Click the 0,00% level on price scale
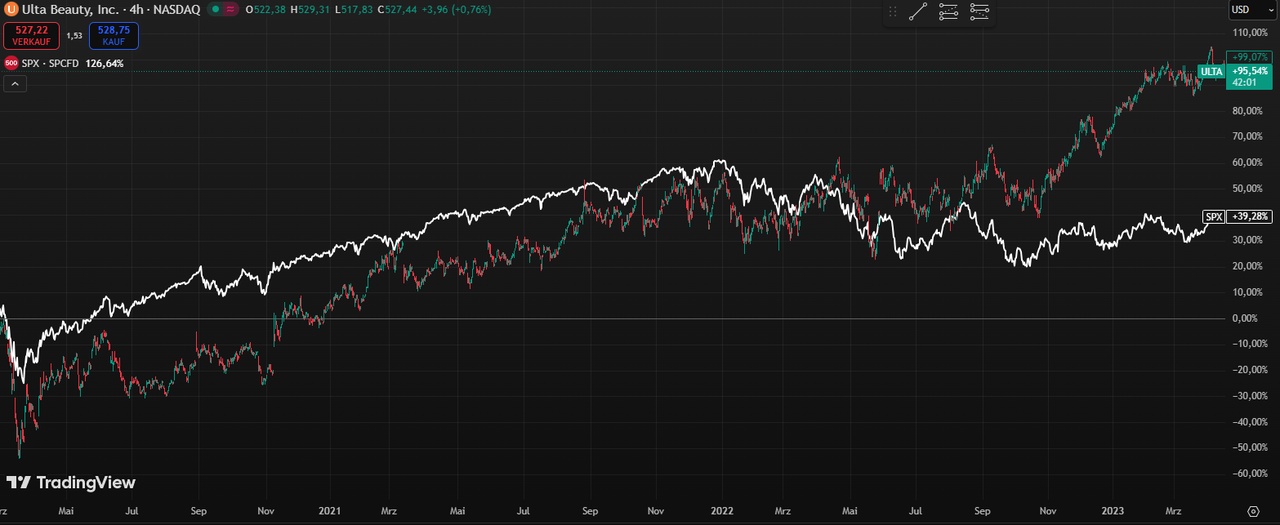 click(x=1245, y=319)
